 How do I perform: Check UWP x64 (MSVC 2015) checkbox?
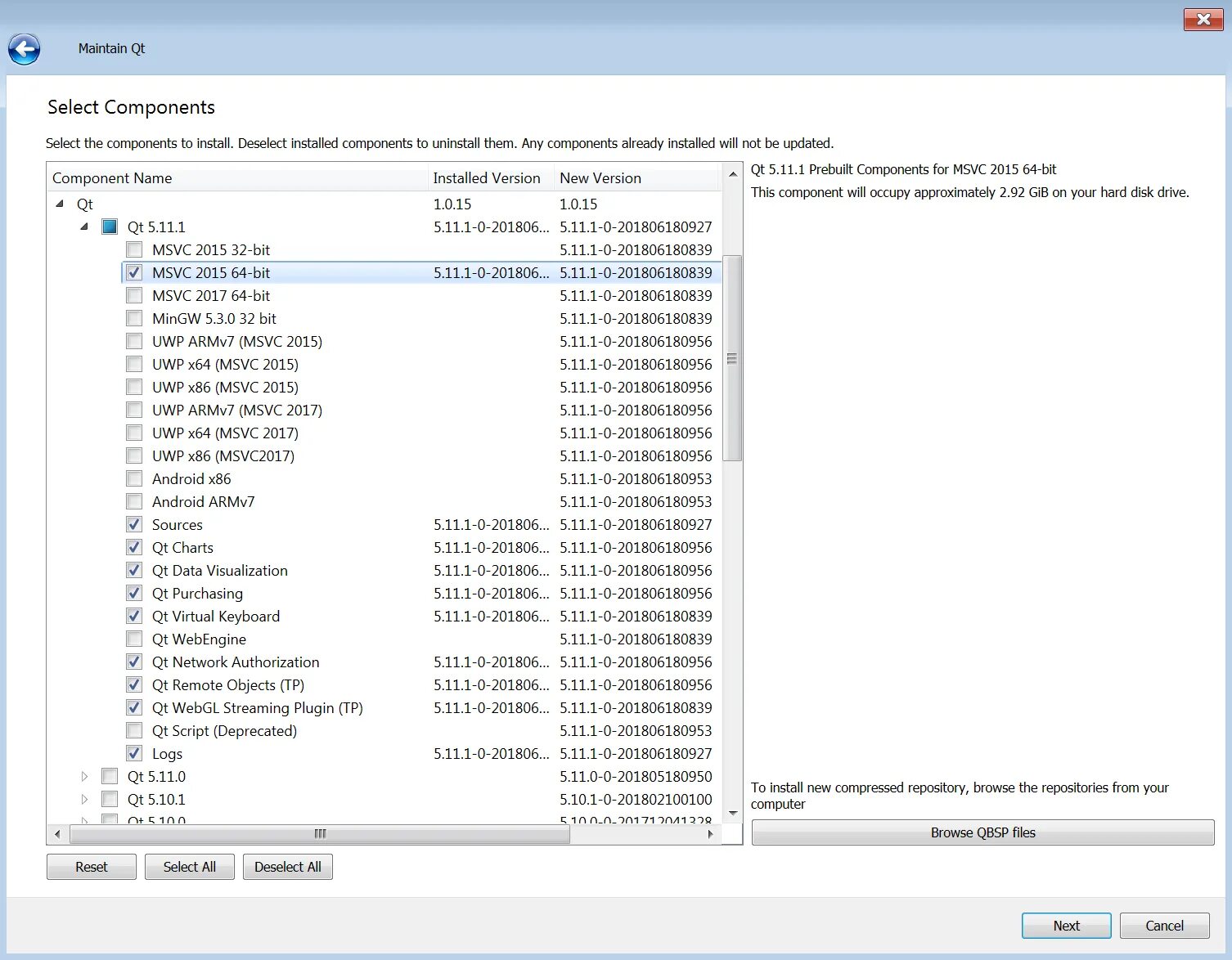[x=134, y=364]
